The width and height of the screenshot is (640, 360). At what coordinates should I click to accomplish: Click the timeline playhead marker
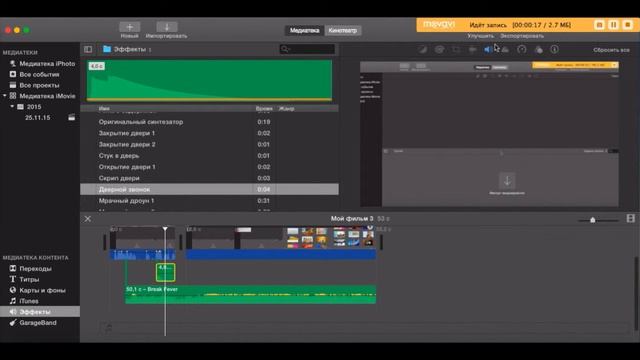tap(165, 229)
